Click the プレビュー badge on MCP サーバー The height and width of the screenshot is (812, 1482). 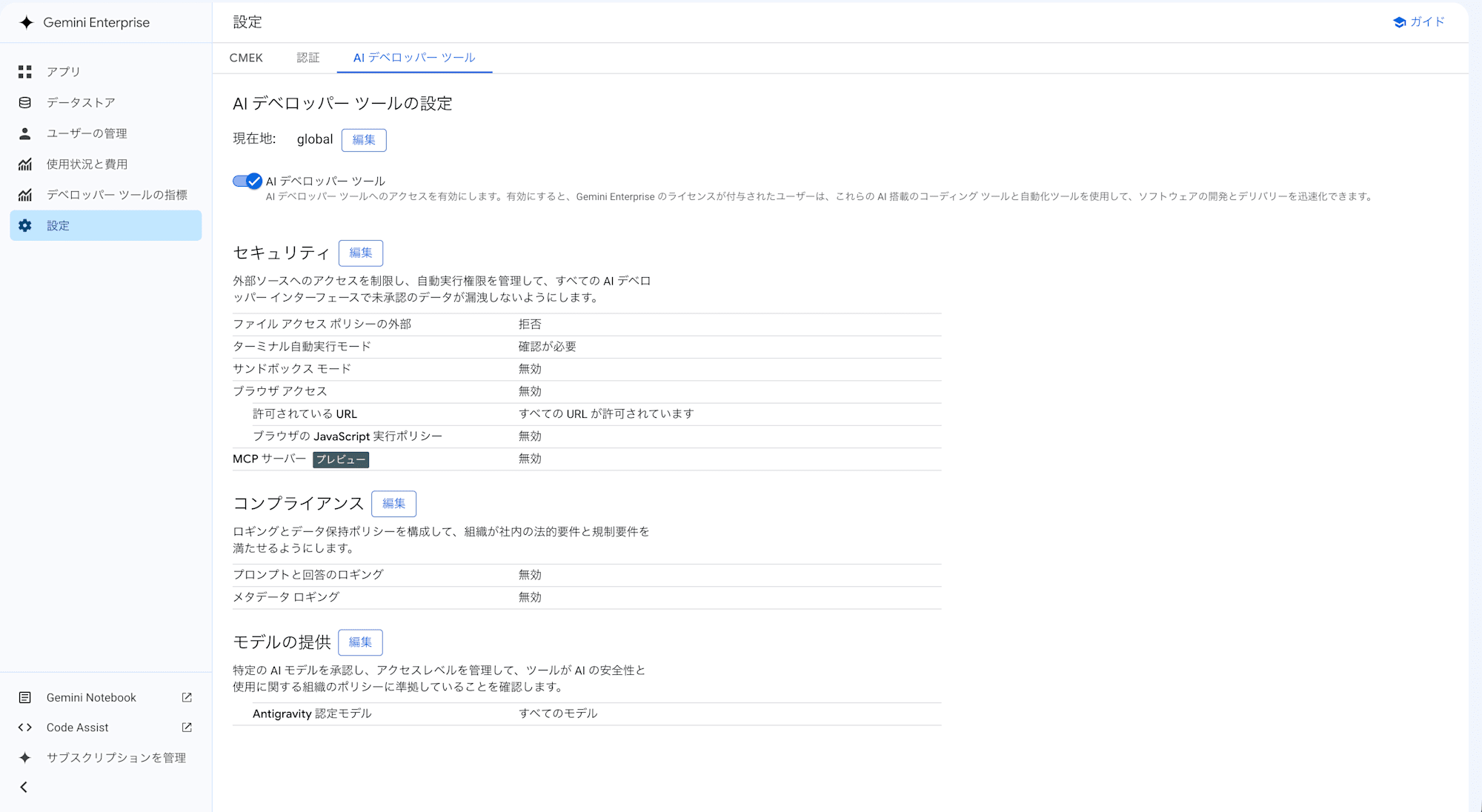tap(341, 460)
